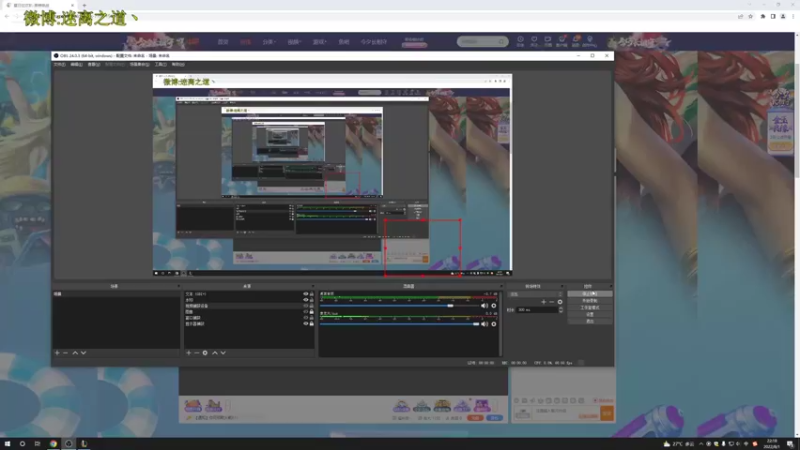Viewport: 800px width, 450px height.
Task: Adjust Mic/Aux volume slider
Action: click(401, 324)
